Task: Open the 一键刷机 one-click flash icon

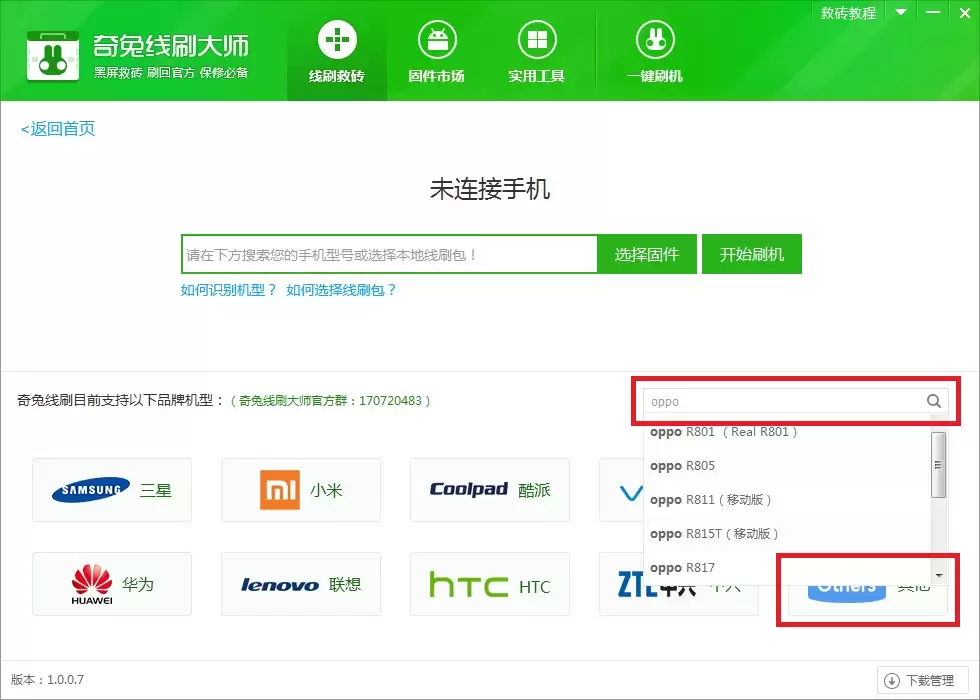Action: pyautogui.click(x=653, y=50)
